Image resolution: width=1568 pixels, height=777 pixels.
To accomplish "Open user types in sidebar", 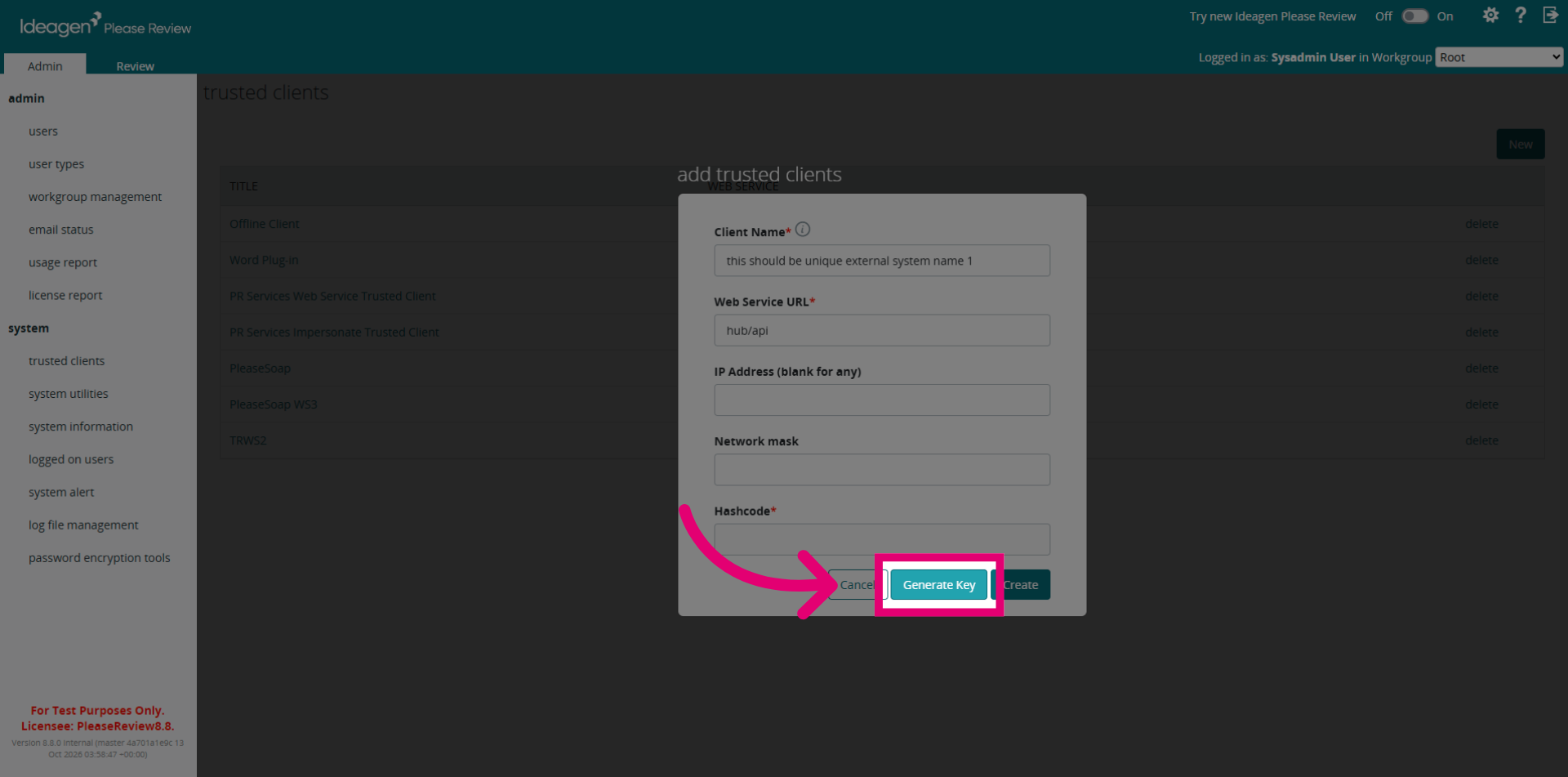I will tap(56, 164).
